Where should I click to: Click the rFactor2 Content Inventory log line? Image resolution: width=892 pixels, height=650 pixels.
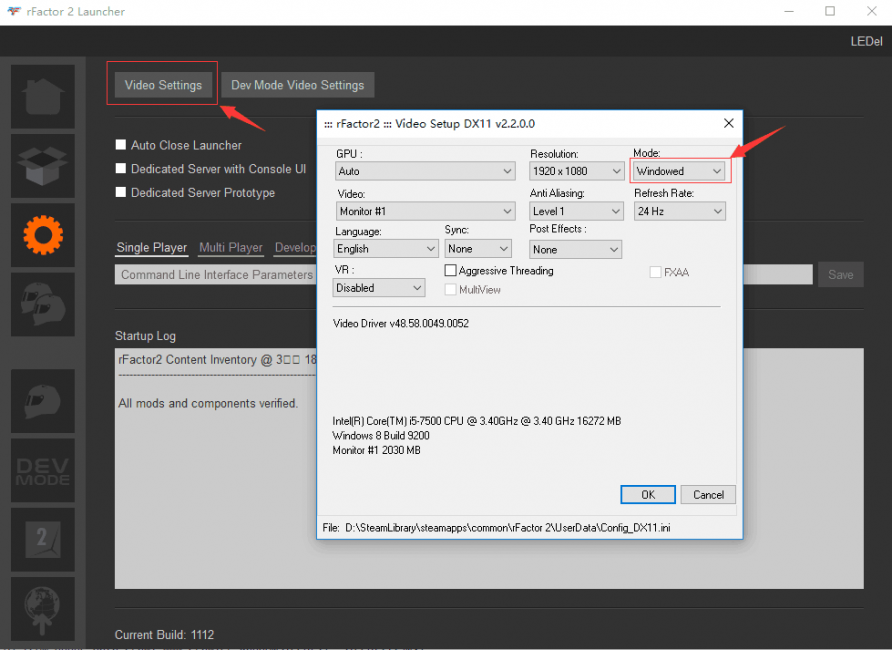pos(217,360)
